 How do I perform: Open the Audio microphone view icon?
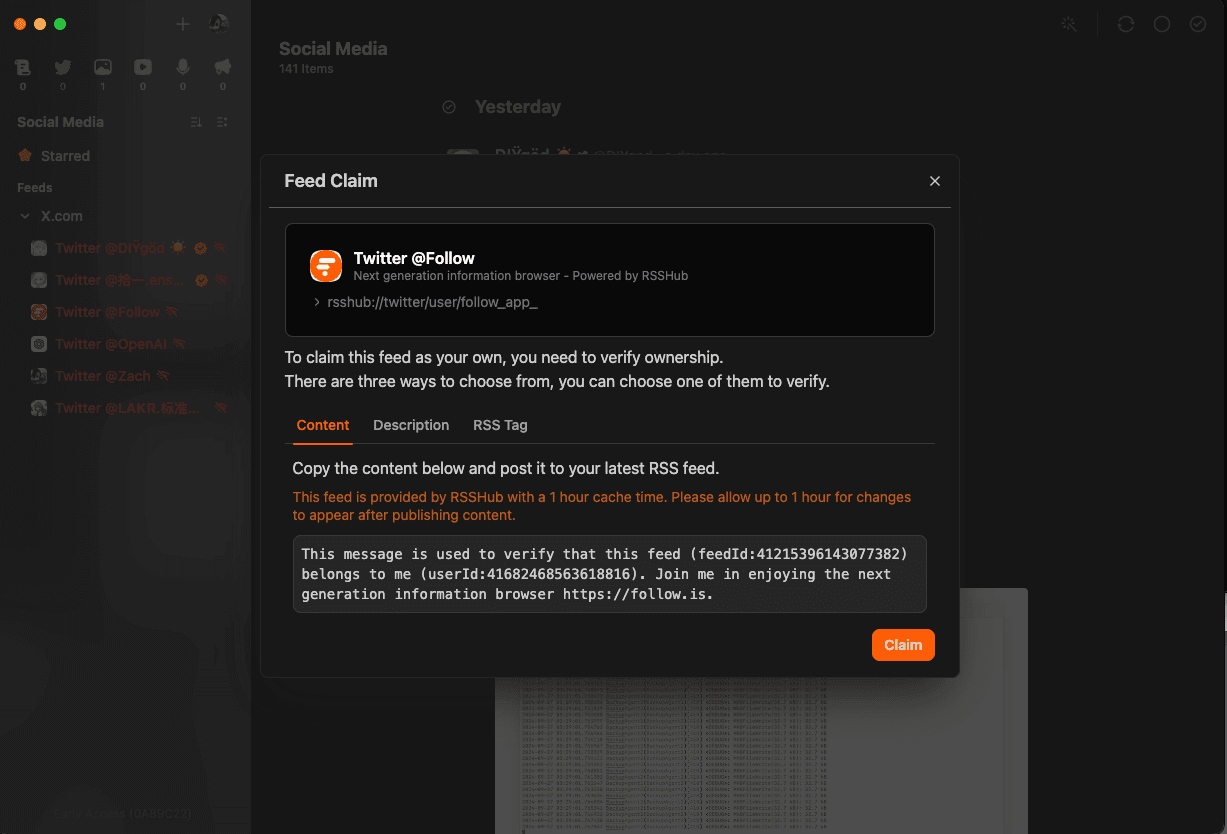[183, 68]
